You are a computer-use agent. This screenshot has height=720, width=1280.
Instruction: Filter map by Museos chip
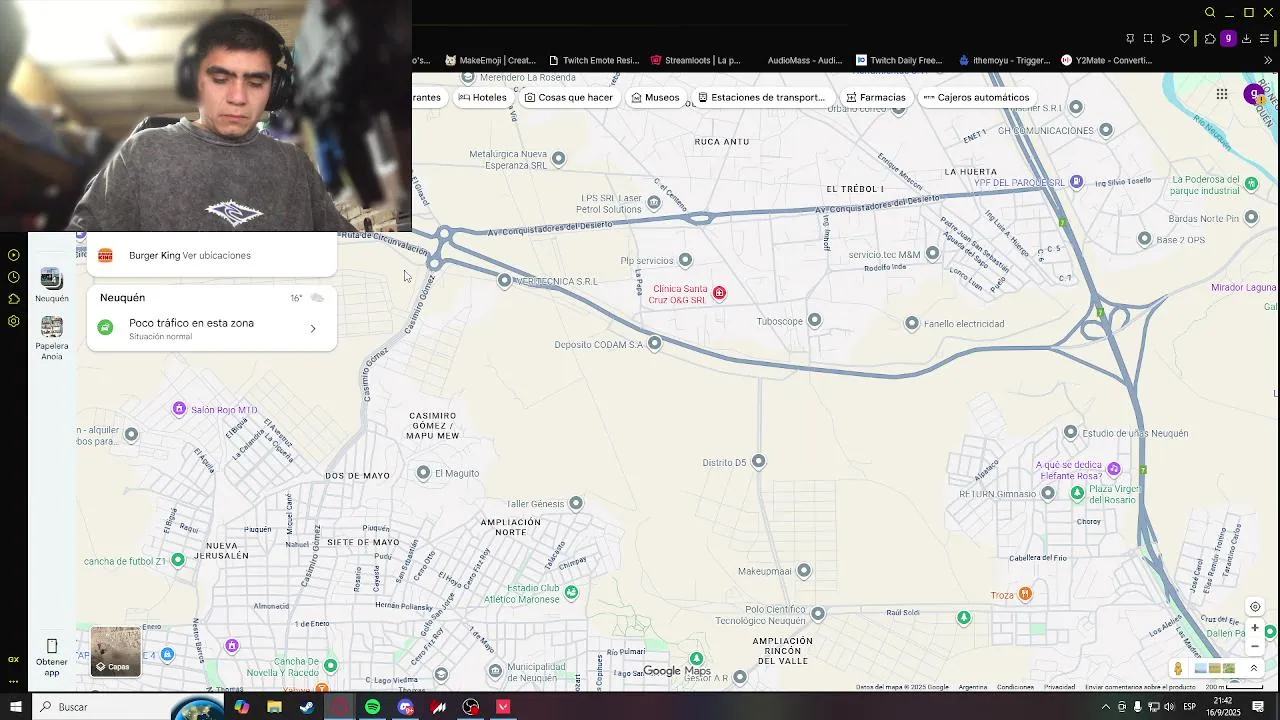655,97
